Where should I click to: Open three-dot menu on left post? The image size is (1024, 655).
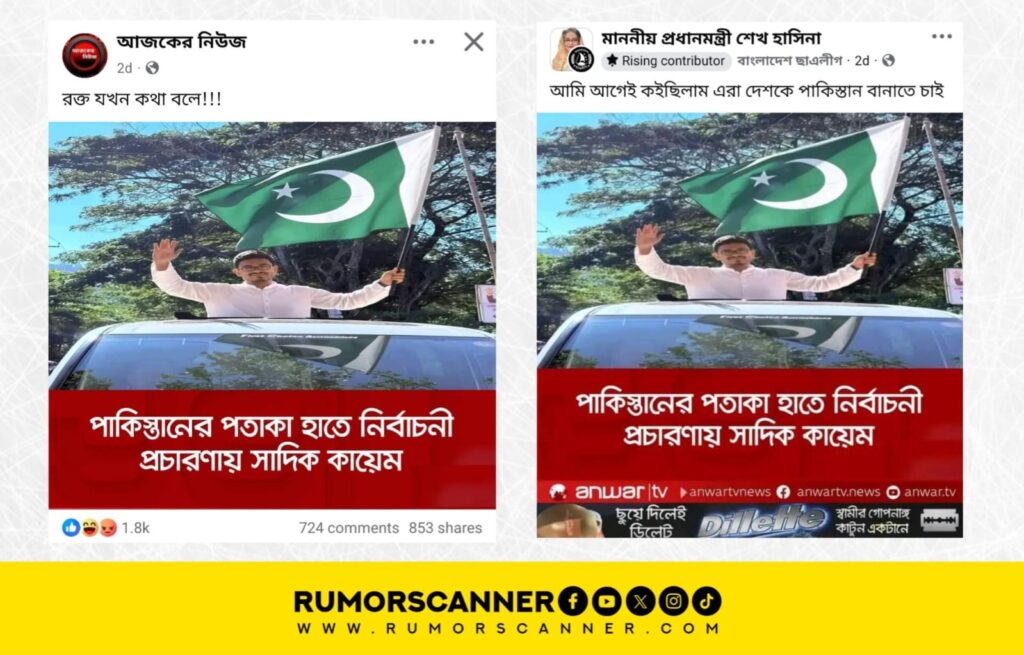click(423, 42)
